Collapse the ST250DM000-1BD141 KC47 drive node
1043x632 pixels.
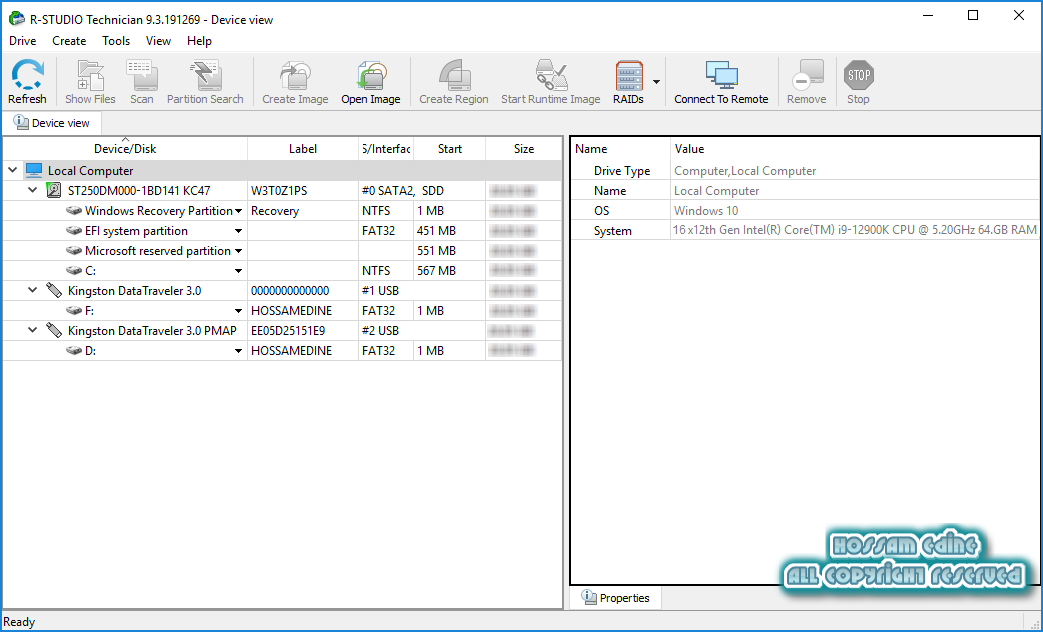[x=32, y=190]
